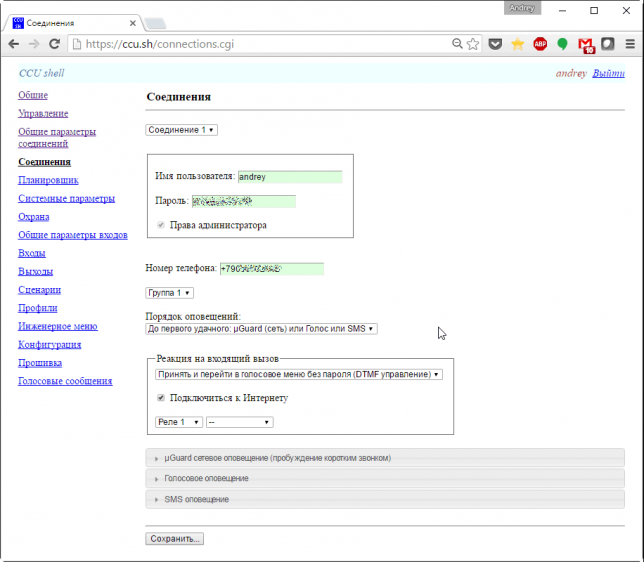The image size is (644, 562).
Task: Open Прошивка in the sidebar
Action: pos(40,363)
